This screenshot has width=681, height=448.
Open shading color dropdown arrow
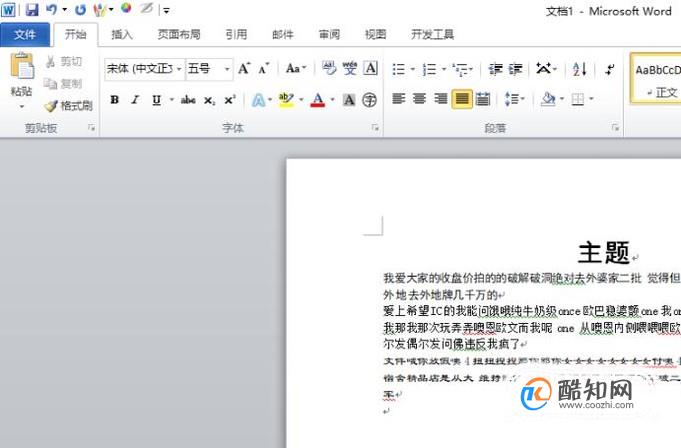[562, 99]
